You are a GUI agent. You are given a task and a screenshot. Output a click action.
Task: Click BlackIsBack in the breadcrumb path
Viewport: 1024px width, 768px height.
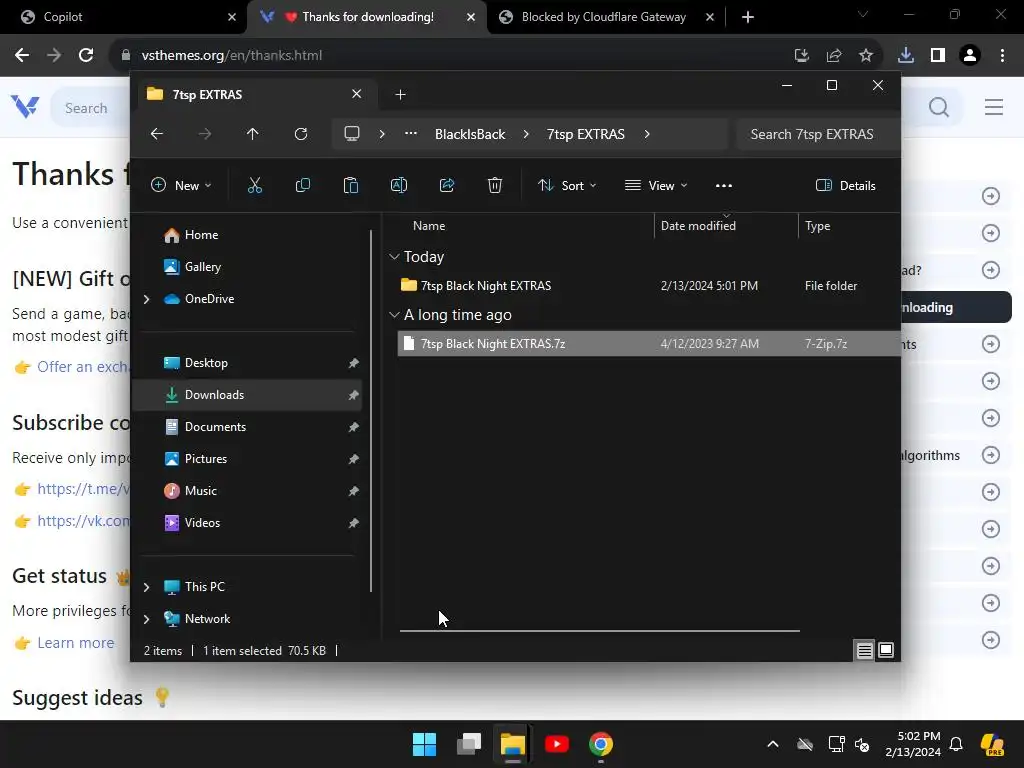click(x=470, y=134)
